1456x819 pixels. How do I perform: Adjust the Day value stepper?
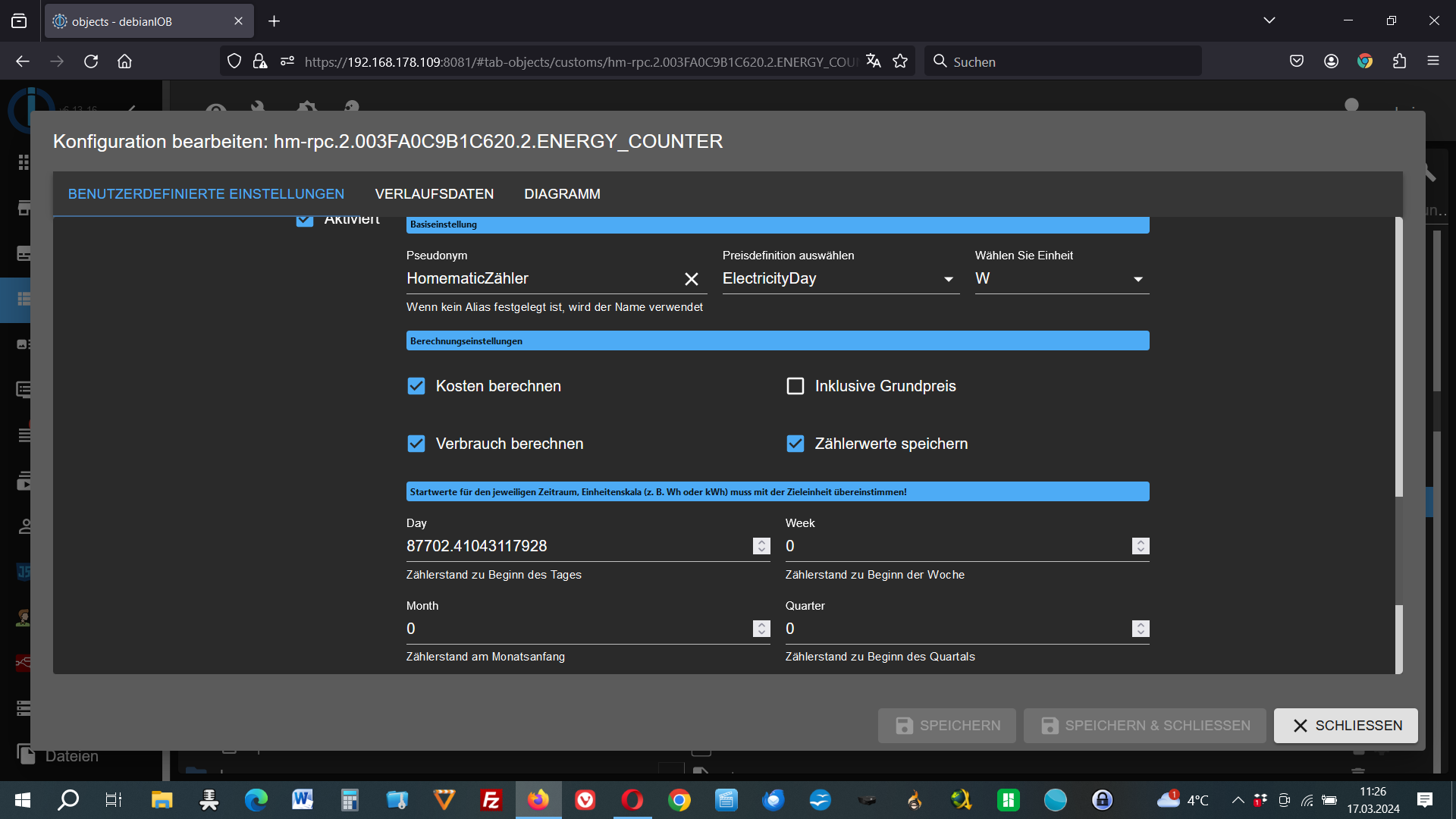(x=761, y=546)
